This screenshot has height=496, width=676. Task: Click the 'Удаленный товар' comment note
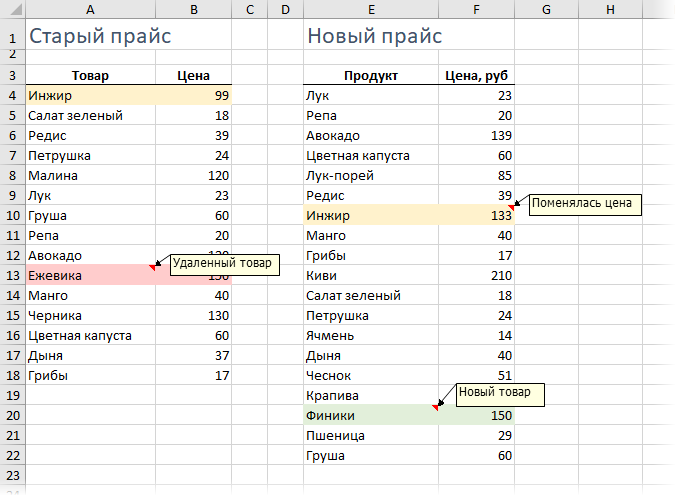[224, 264]
